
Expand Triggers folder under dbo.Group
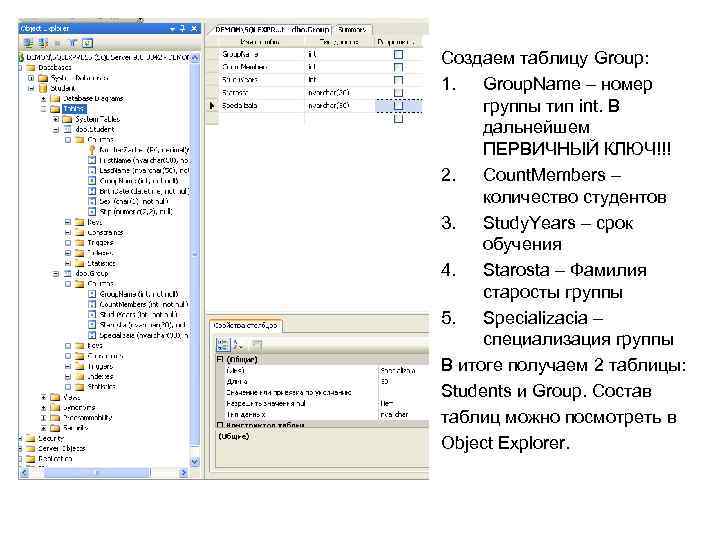68,366
